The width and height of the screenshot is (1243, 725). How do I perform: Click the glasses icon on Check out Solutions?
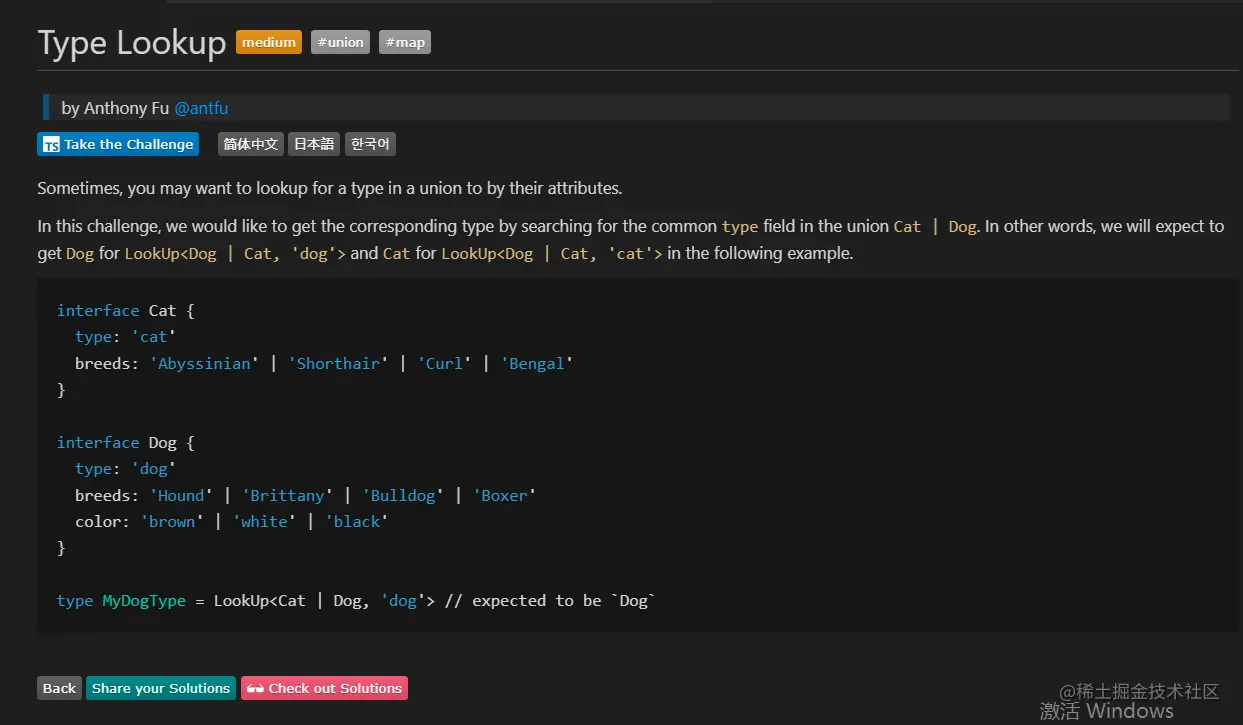click(x=255, y=688)
